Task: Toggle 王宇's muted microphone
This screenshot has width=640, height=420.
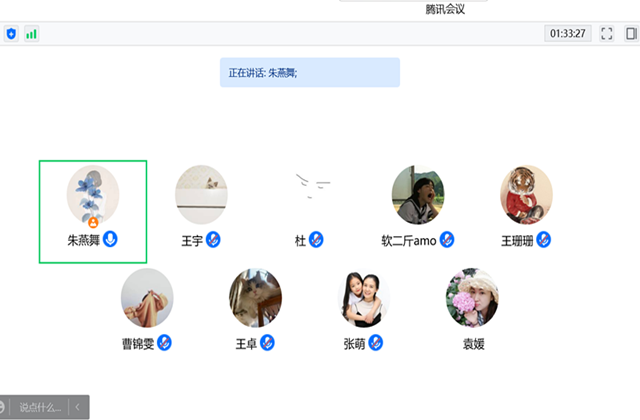Action: pyautogui.click(x=213, y=240)
